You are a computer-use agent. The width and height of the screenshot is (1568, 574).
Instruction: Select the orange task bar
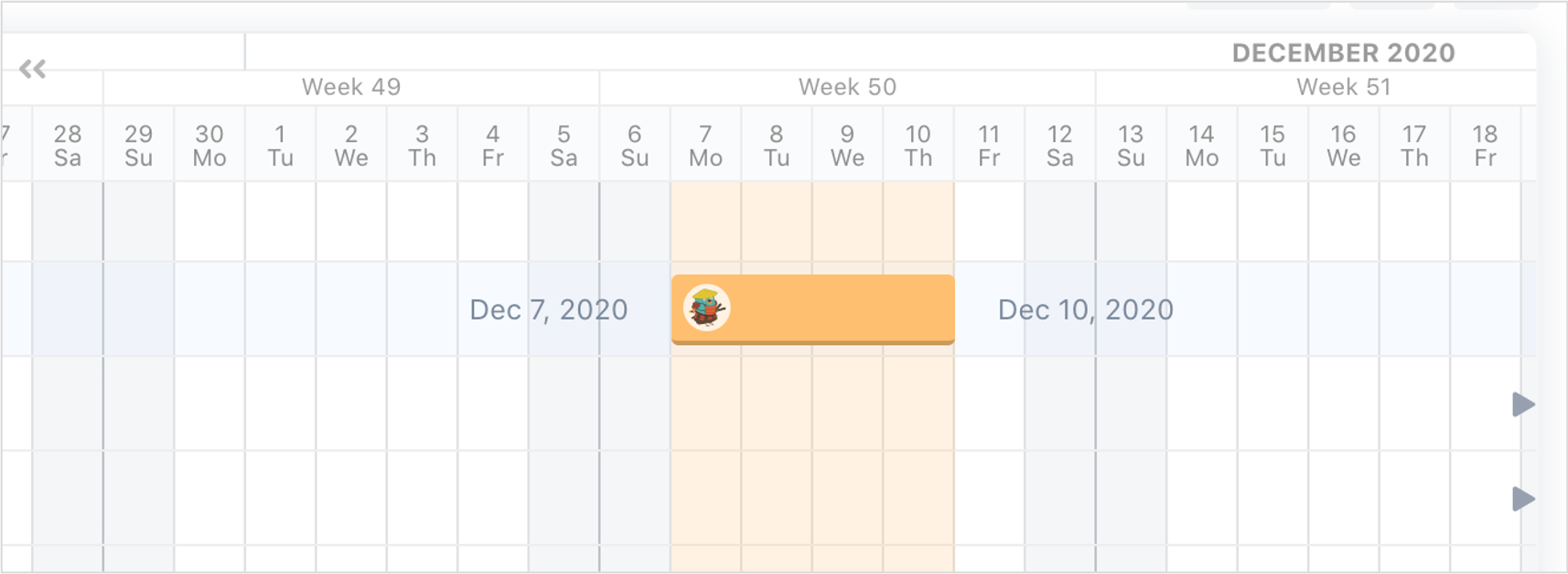click(x=842, y=309)
